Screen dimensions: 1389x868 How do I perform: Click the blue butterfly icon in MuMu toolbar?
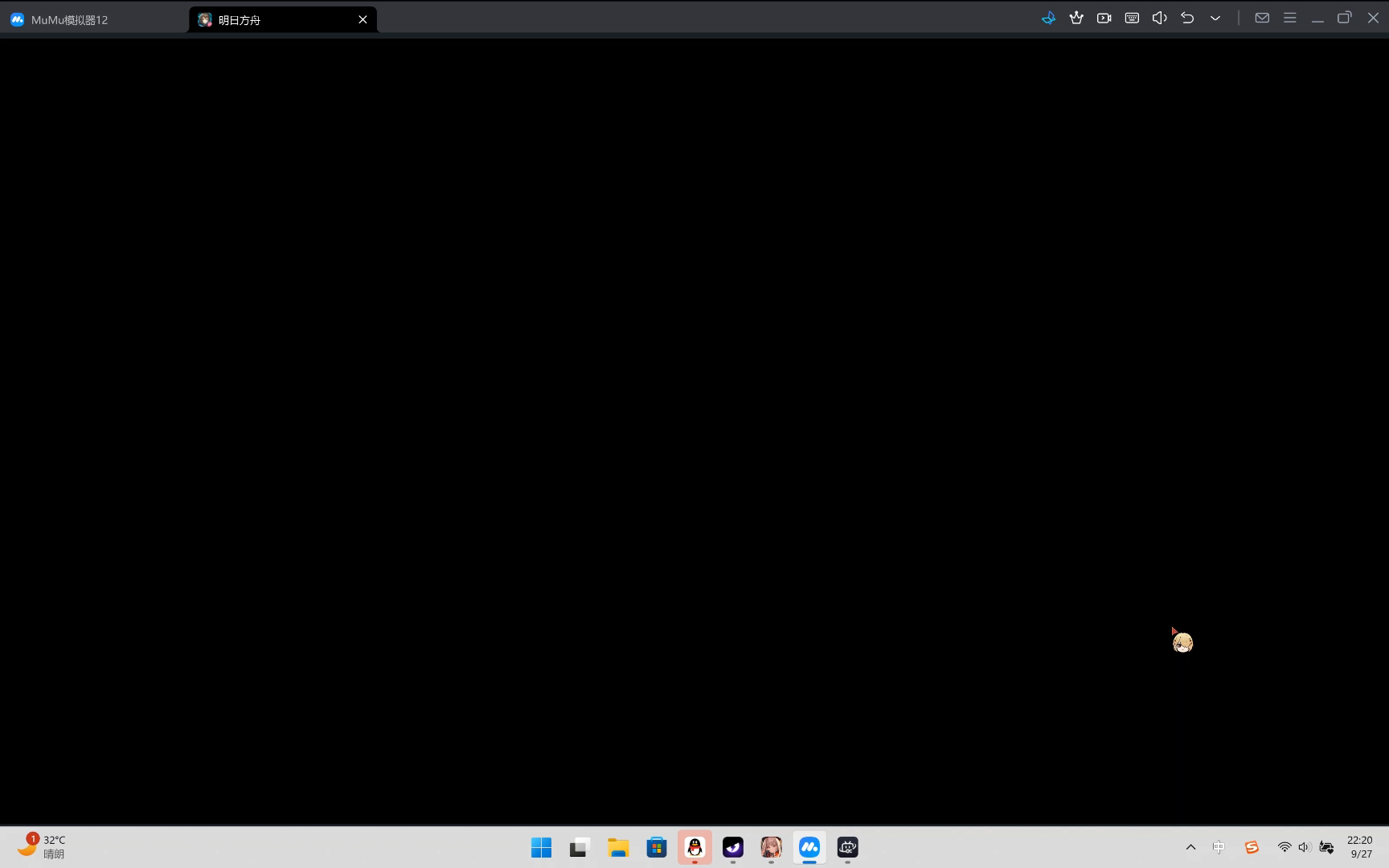click(1048, 18)
